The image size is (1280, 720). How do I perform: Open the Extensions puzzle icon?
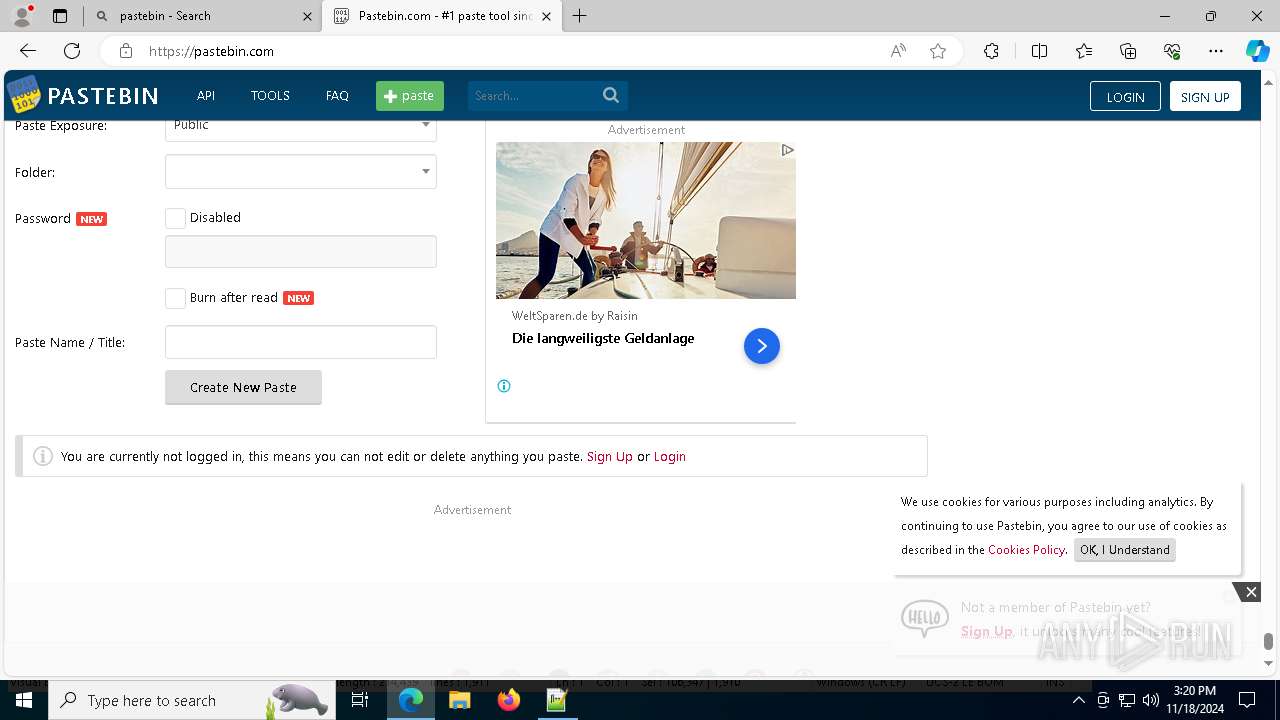pyautogui.click(x=991, y=51)
